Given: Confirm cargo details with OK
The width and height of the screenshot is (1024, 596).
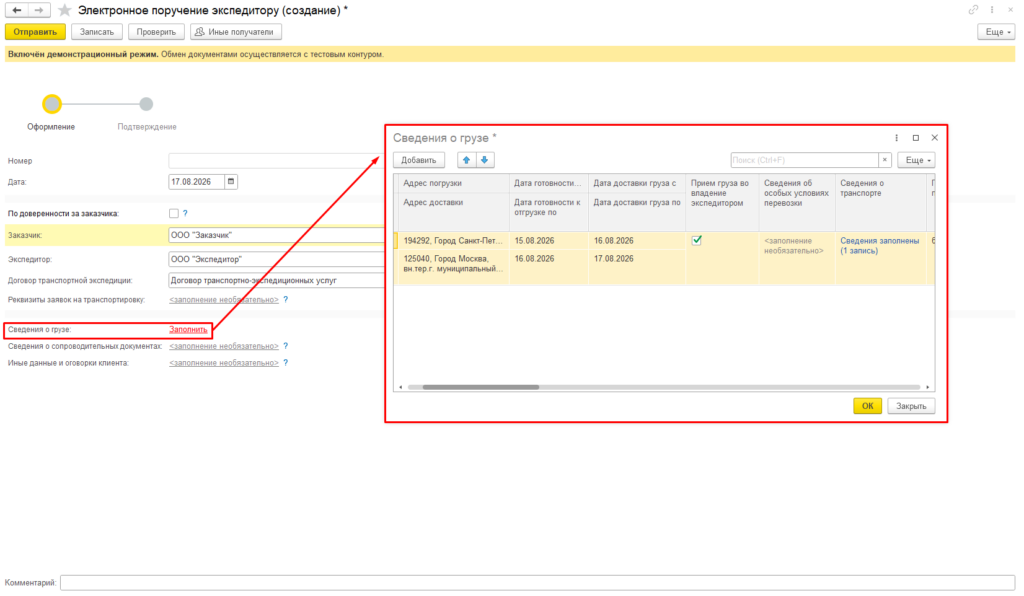Looking at the screenshot, I should pos(867,406).
